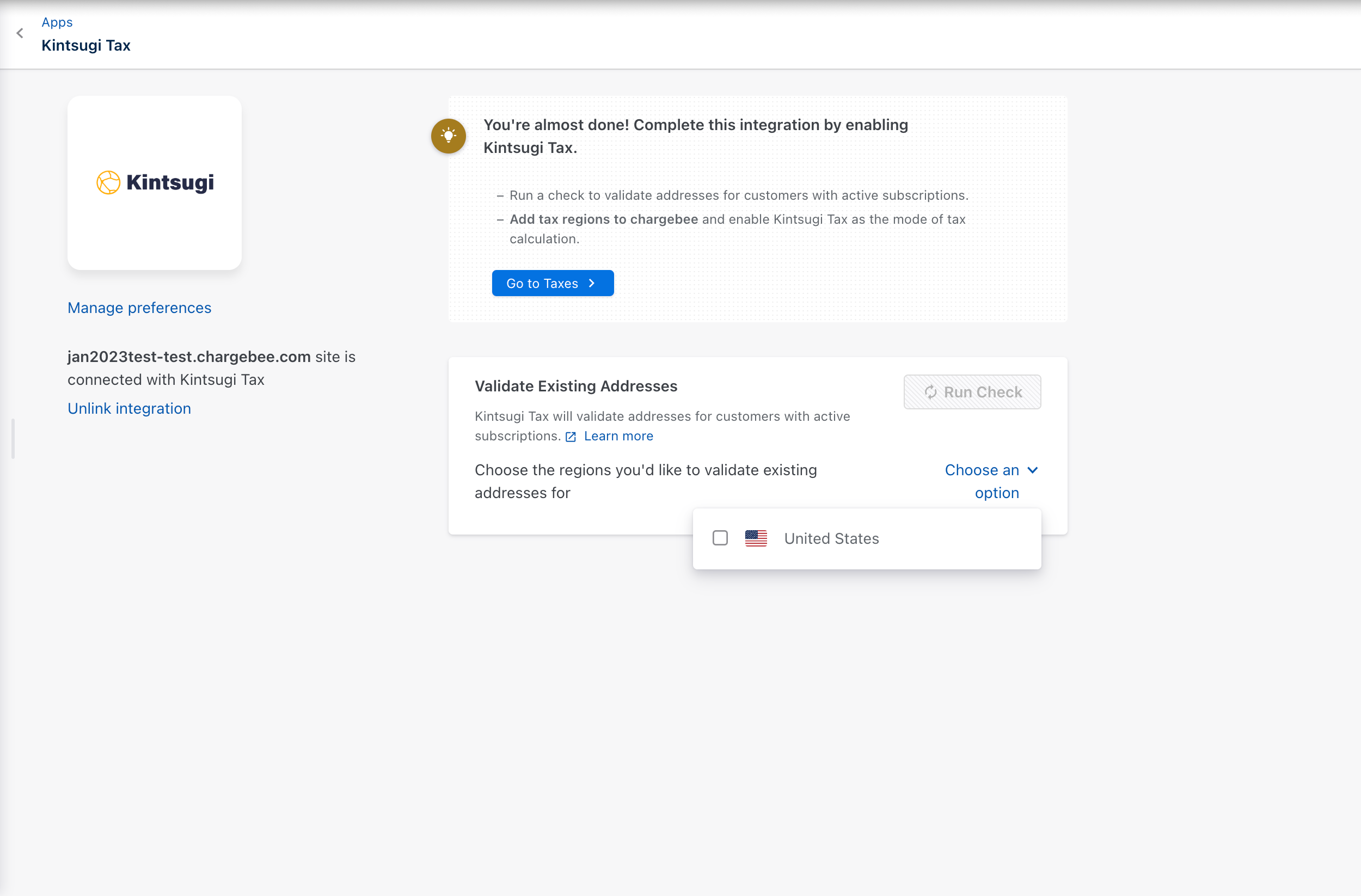Click the Kintsugi Tax page title
The height and width of the screenshot is (896, 1361).
tap(86, 45)
